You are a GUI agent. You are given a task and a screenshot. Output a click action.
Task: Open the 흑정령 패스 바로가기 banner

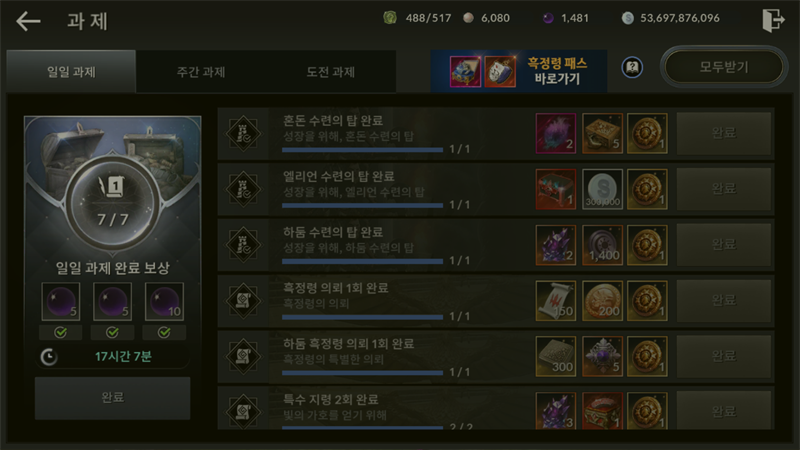pos(518,71)
